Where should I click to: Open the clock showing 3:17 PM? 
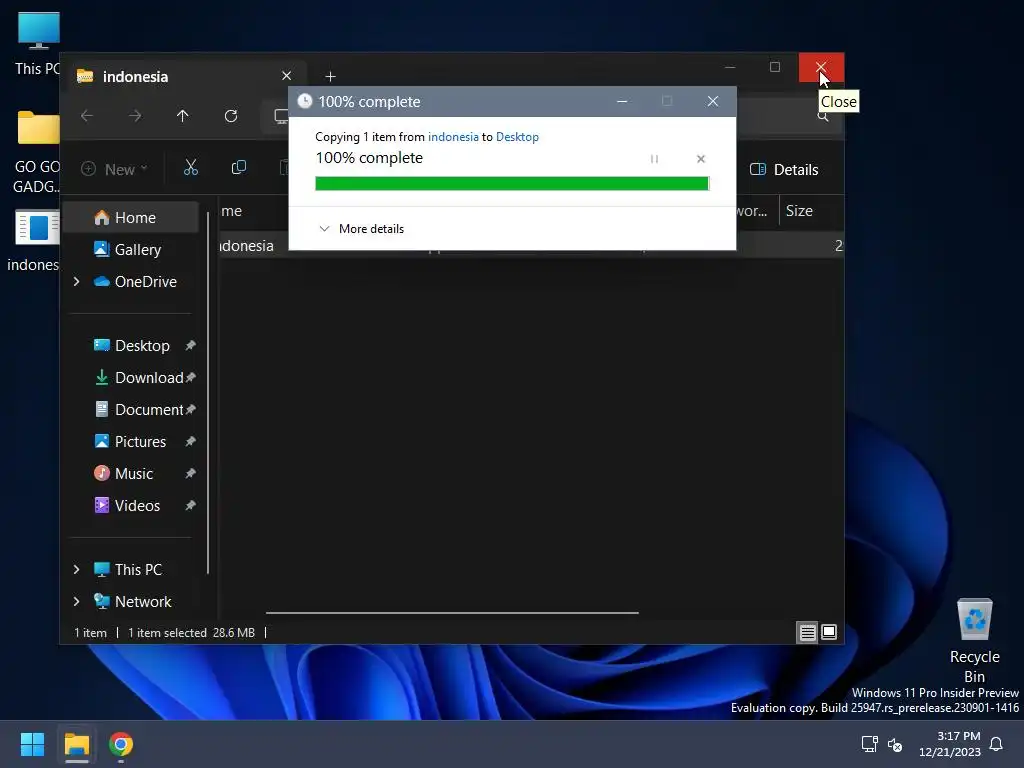[950, 744]
